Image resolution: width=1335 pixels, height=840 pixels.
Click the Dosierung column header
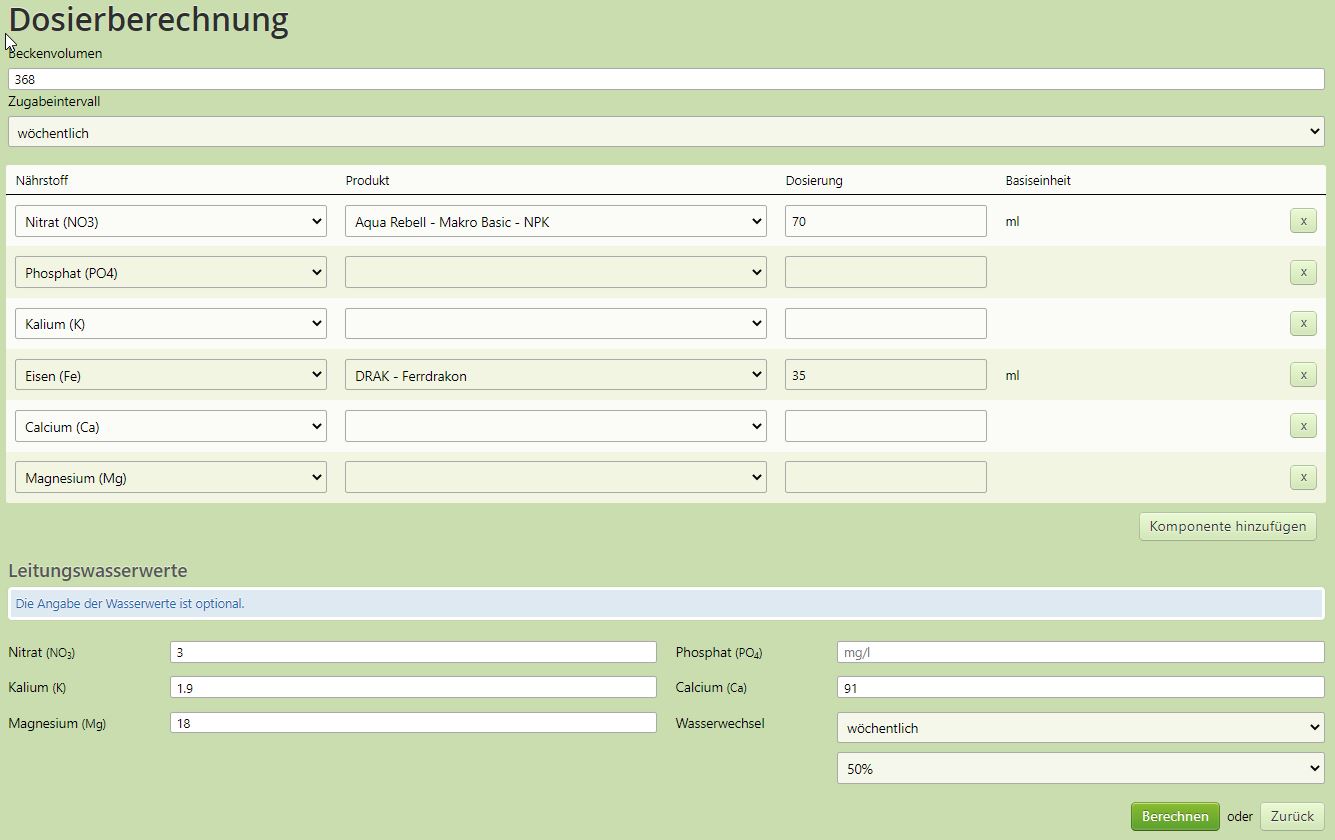[x=814, y=180]
